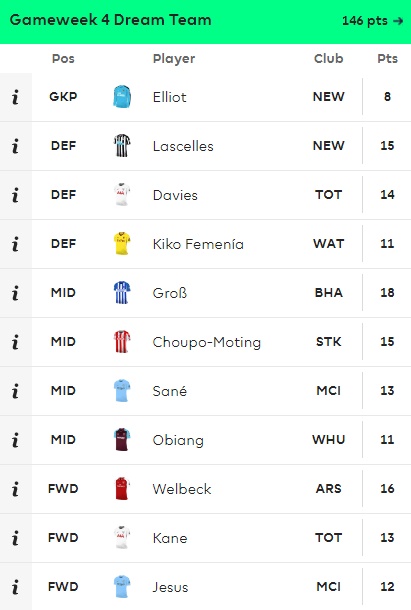
Task: Click the Player column header
Action: point(174,59)
